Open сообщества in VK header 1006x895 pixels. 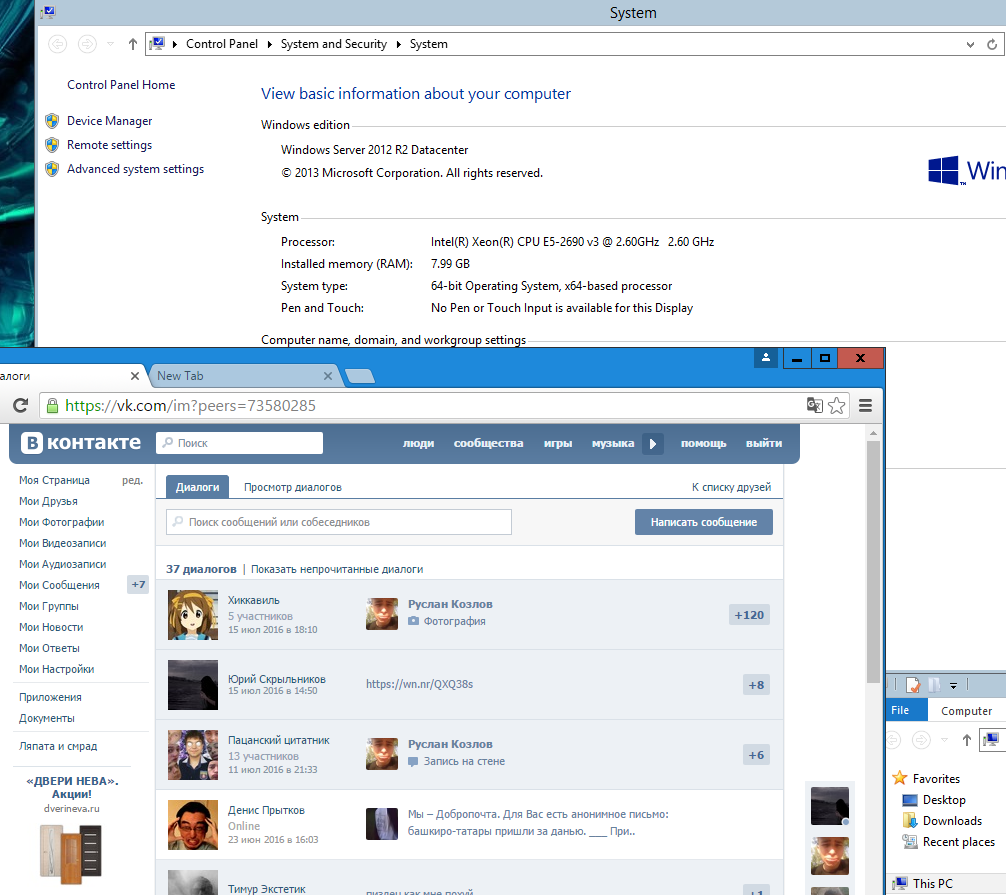pos(488,443)
